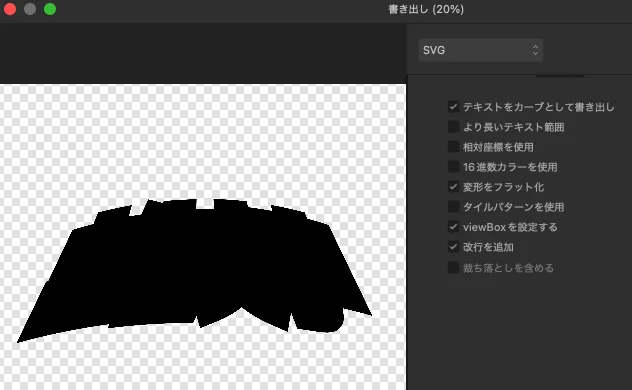632x390 pixels.
Task: Uncheck viewBoxを設定する checkbox
Action: point(453,227)
